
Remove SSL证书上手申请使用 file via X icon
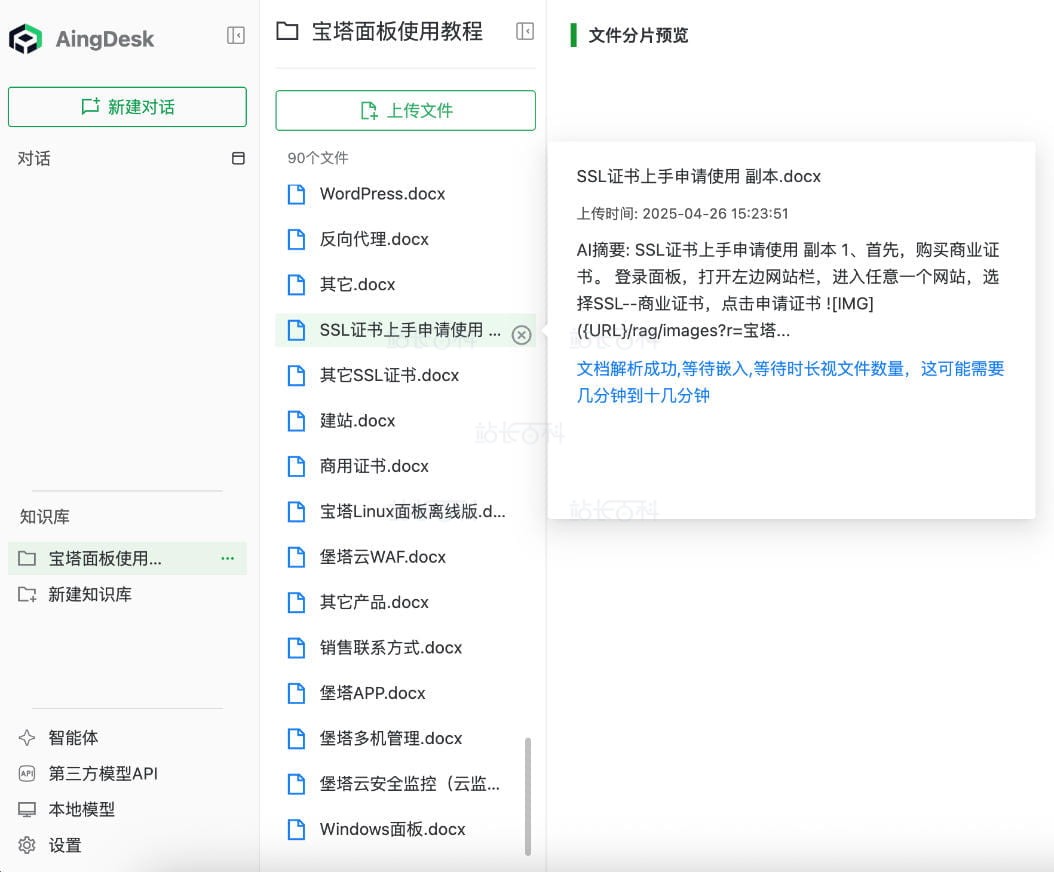point(522,334)
